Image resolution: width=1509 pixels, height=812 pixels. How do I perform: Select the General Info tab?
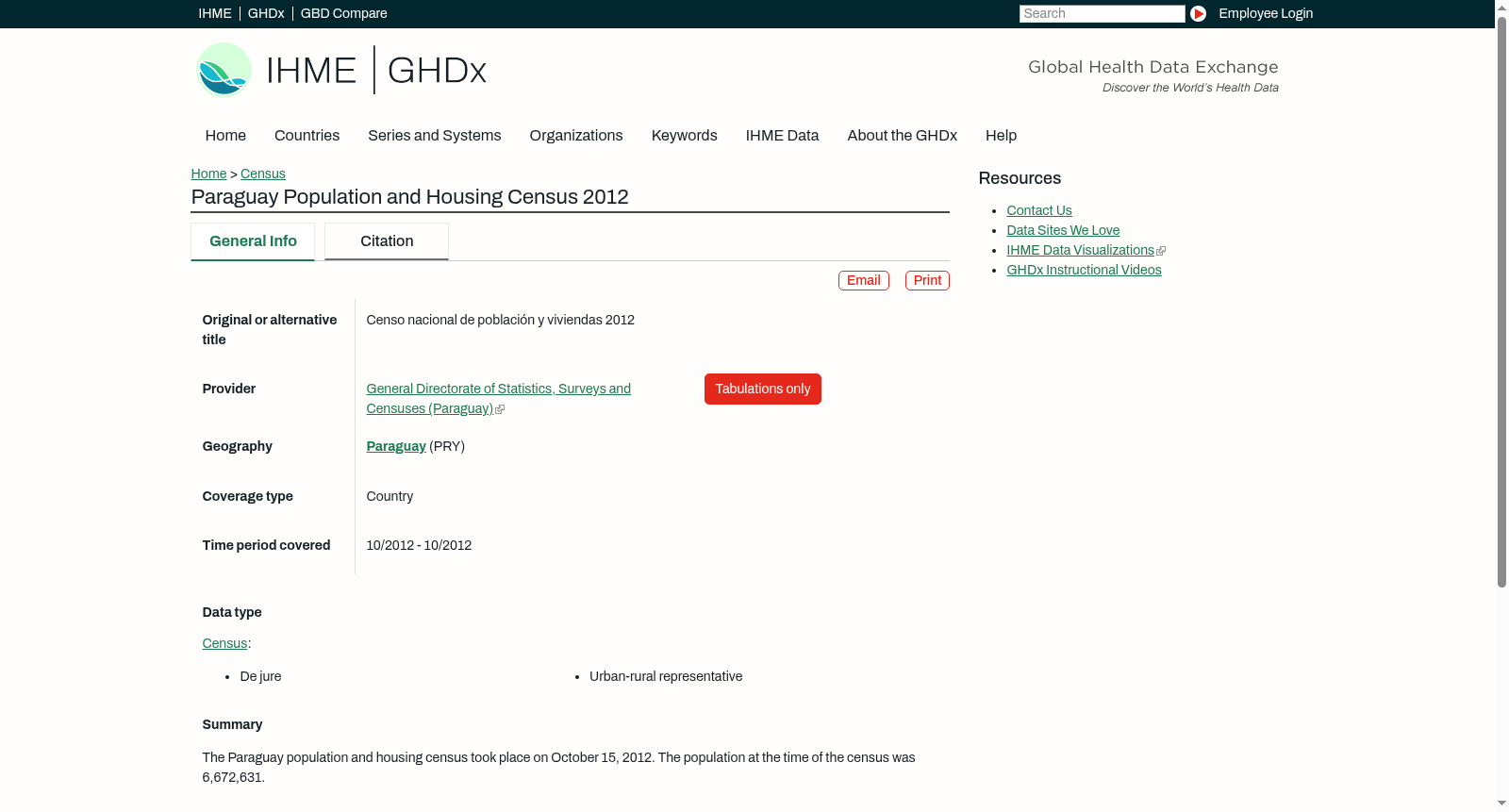coord(253,241)
